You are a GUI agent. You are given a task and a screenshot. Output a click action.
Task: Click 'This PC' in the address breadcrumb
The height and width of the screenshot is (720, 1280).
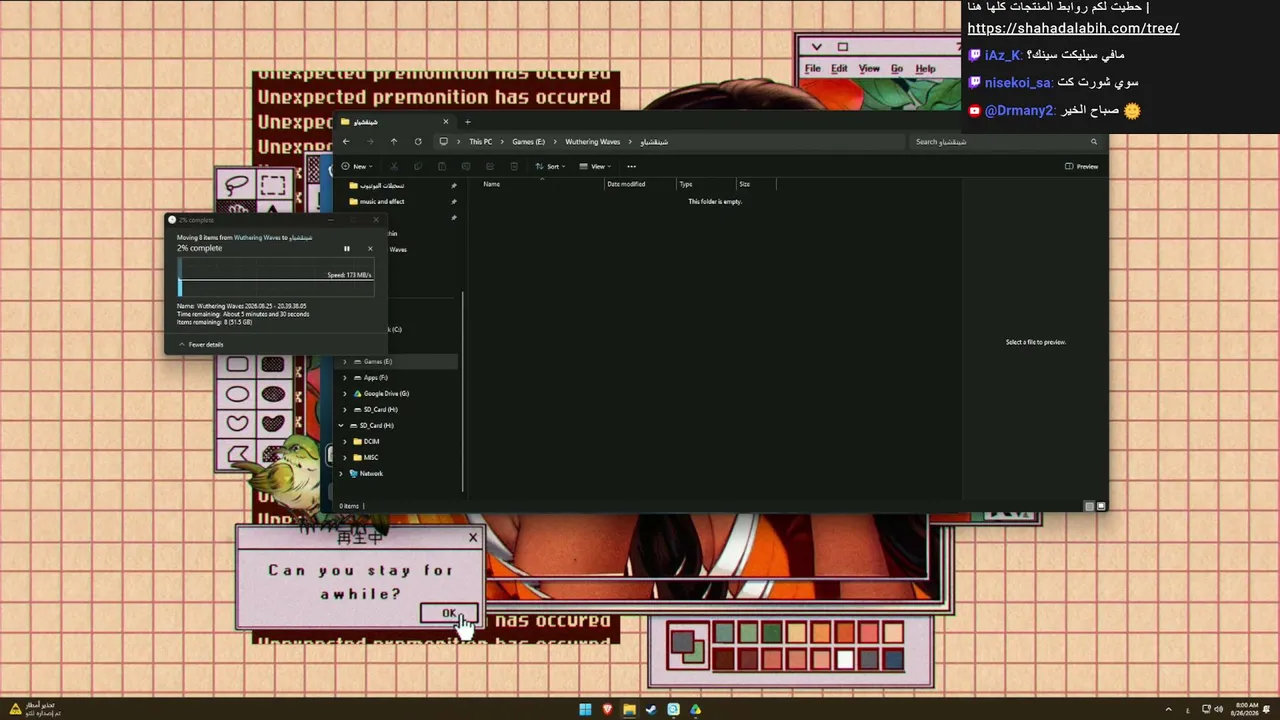pos(481,142)
